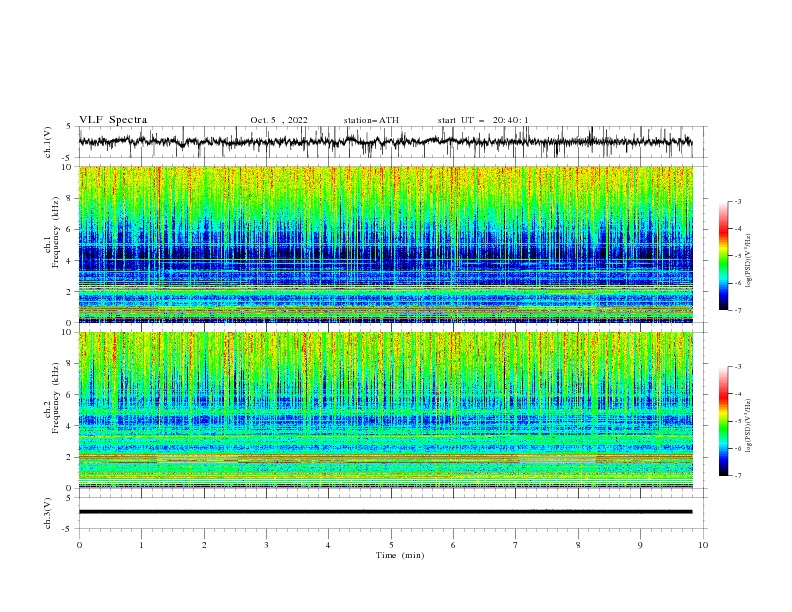This screenshot has width=792, height=612.
Task: Click the time axis tick label '7'
Action: click(x=516, y=545)
